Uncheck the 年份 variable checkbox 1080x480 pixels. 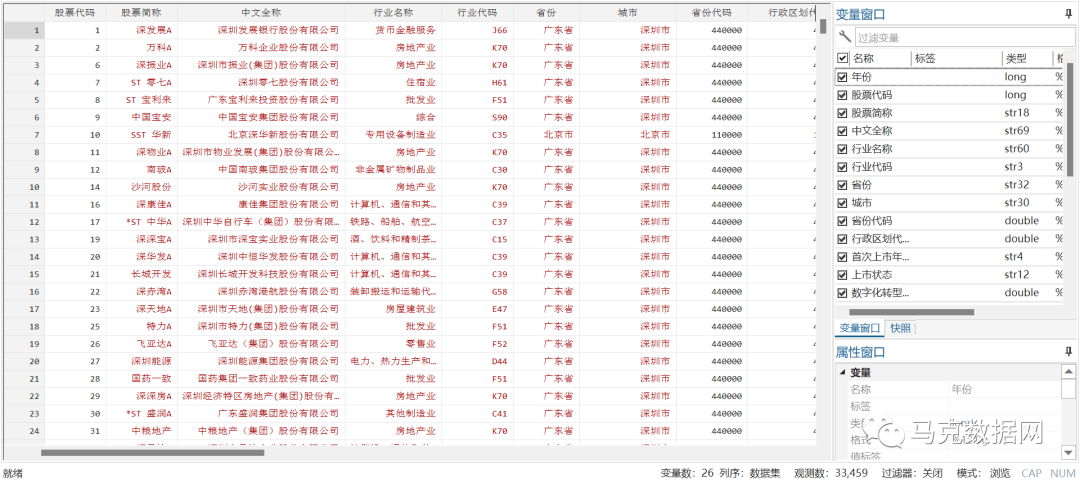coord(842,77)
